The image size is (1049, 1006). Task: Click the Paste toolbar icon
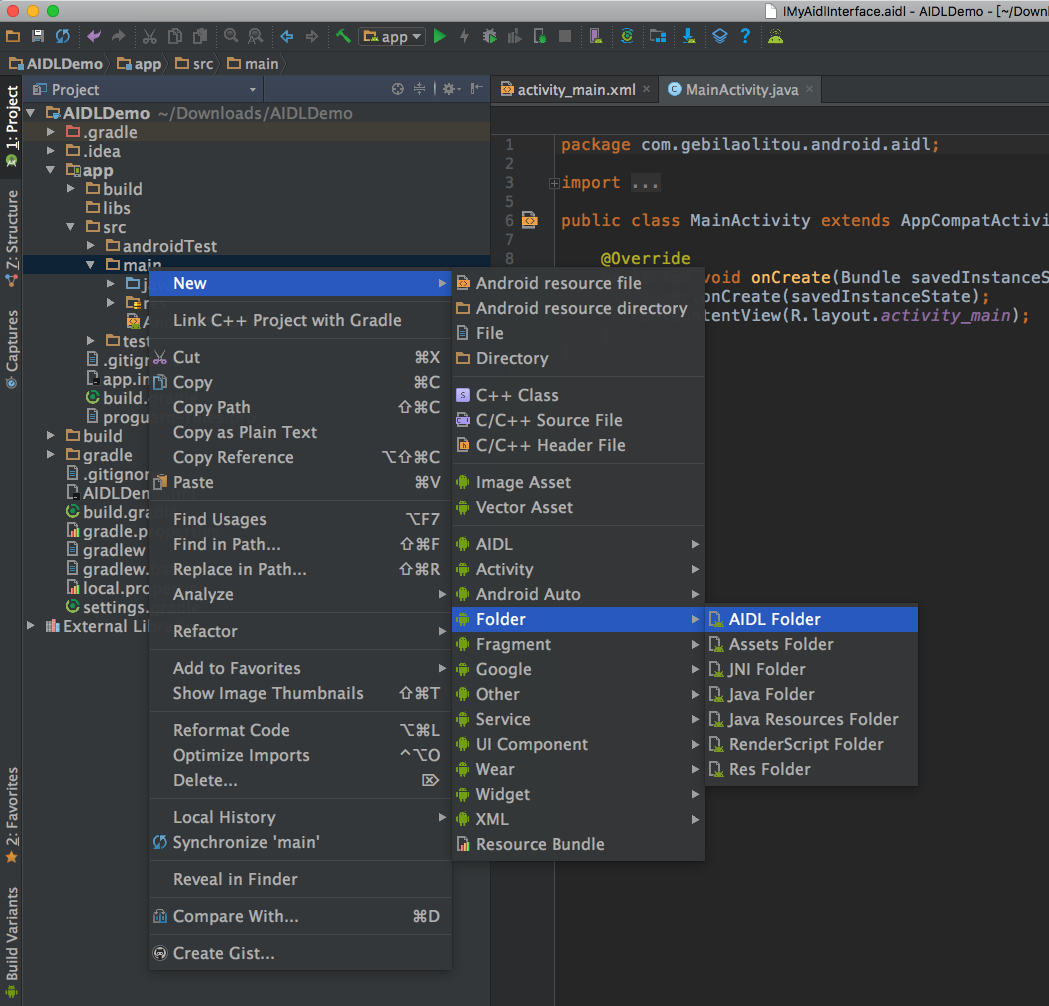[x=199, y=36]
